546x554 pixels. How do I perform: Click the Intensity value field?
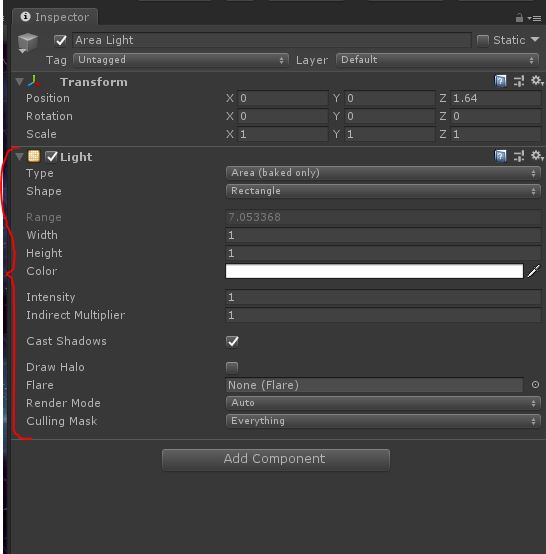click(383, 297)
